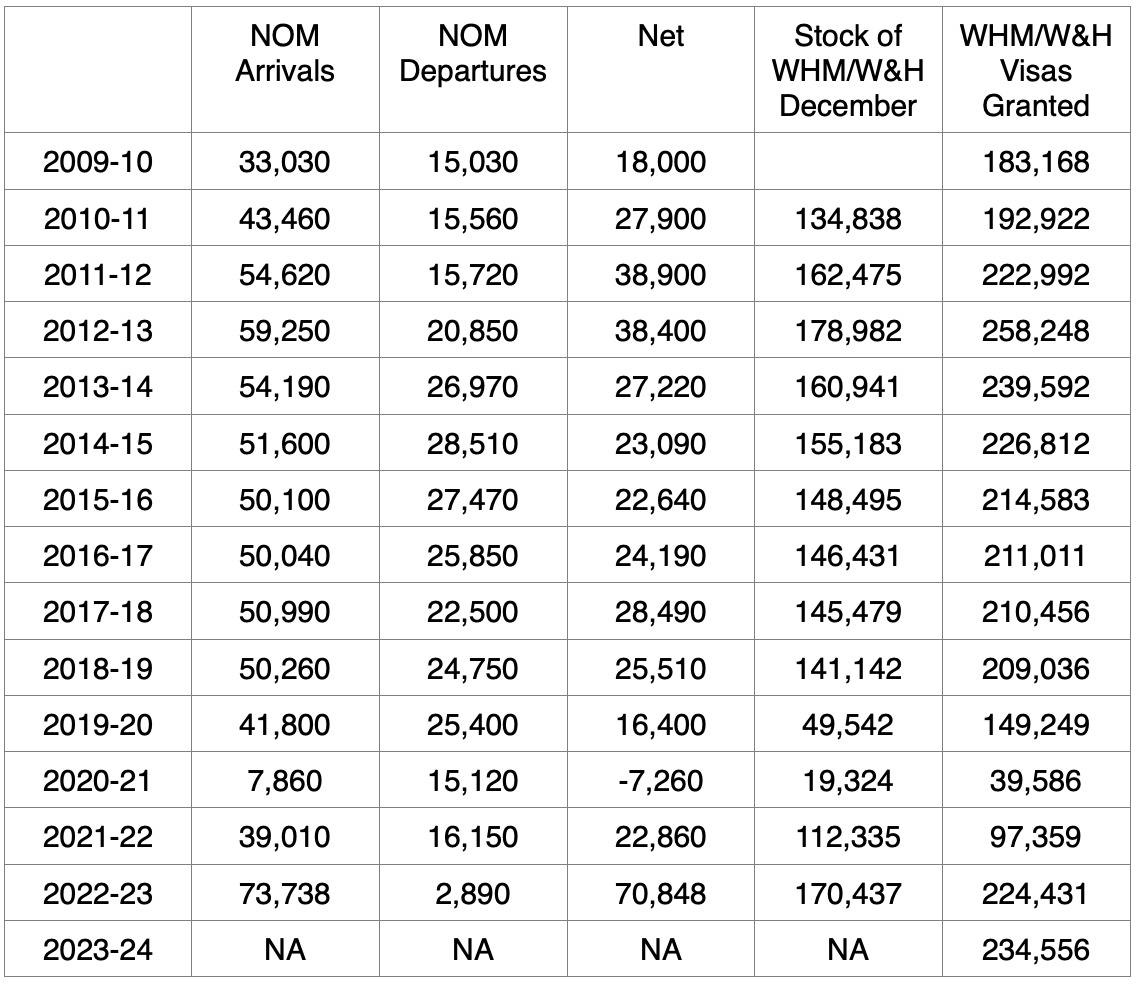
Task: Click the -7,260 net value cell
Action: (660, 780)
